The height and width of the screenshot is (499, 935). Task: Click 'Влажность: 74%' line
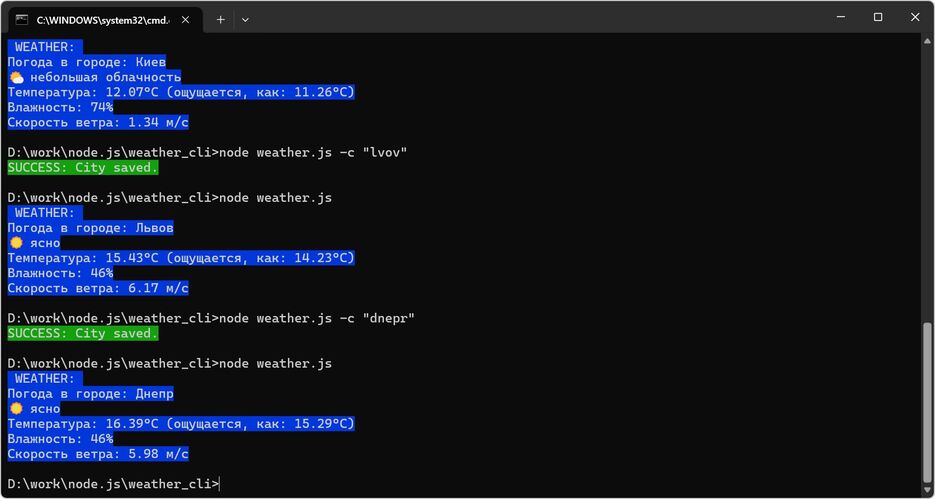click(x=60, y=107)
